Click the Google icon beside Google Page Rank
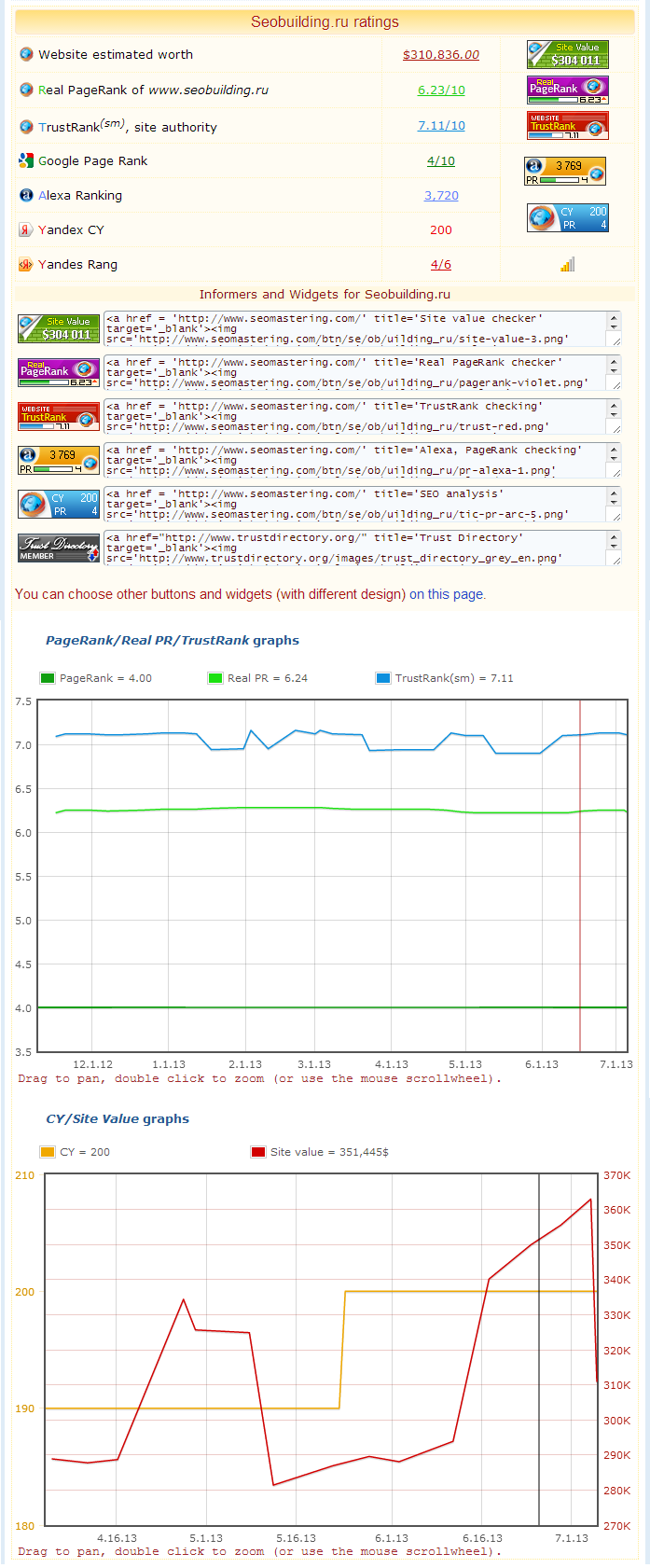Image resolution: width=650 pixels, height=1568 pixels. pos(26,160)
